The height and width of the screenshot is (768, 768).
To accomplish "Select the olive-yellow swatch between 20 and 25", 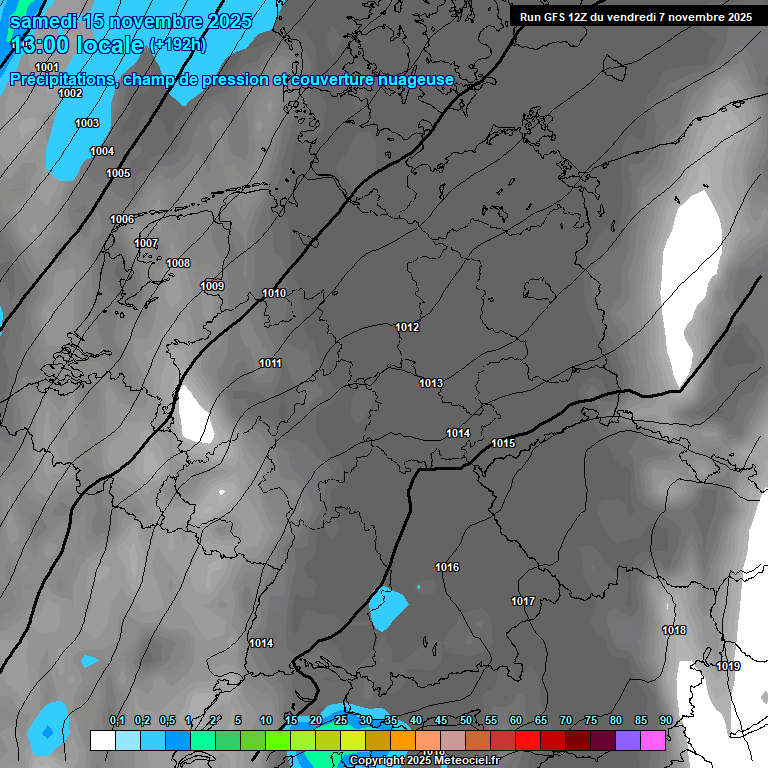I will (x=328, y=740).
